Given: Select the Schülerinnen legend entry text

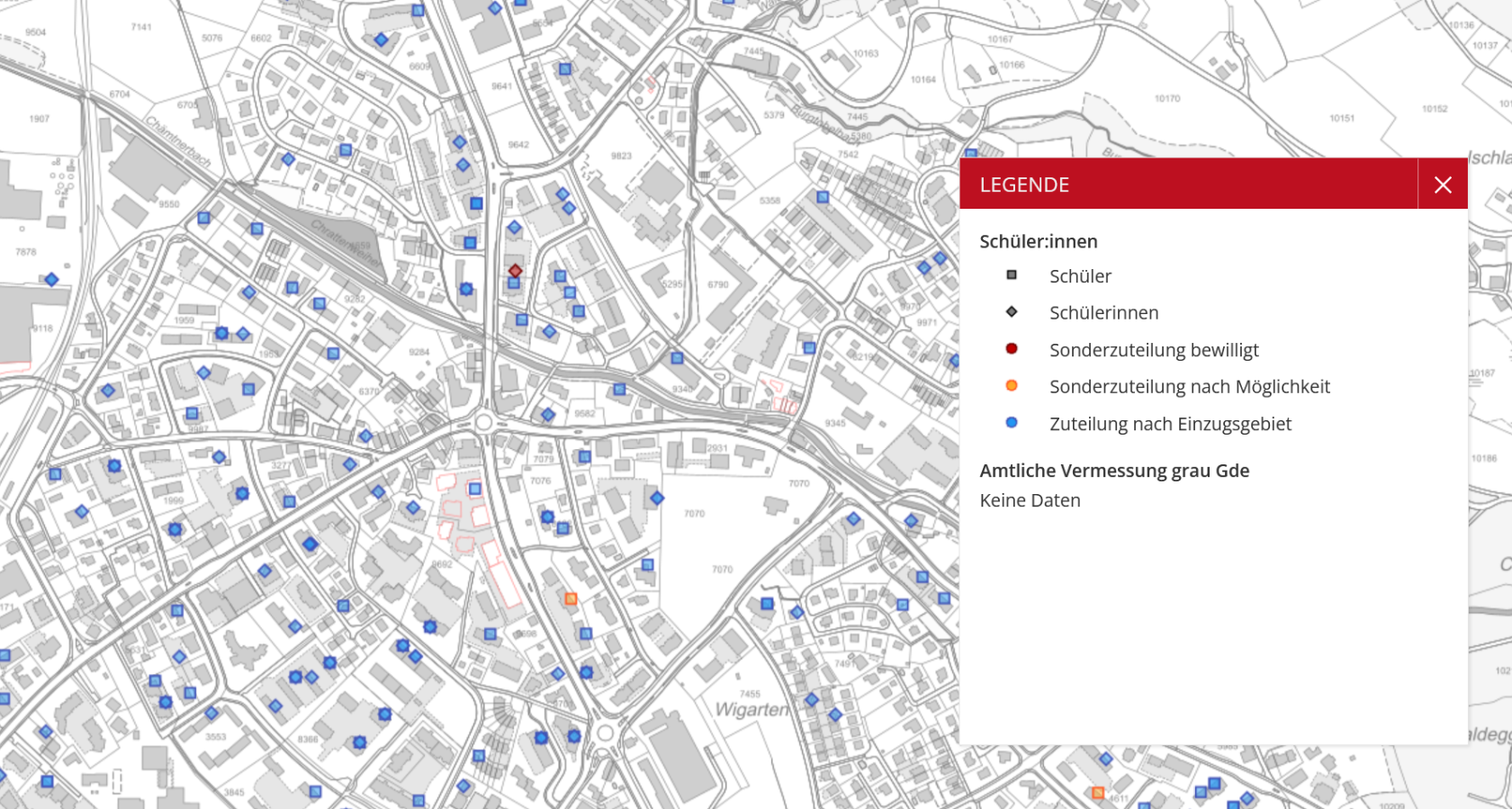Looking at the screenshot, I should [x=1104, y=313].
